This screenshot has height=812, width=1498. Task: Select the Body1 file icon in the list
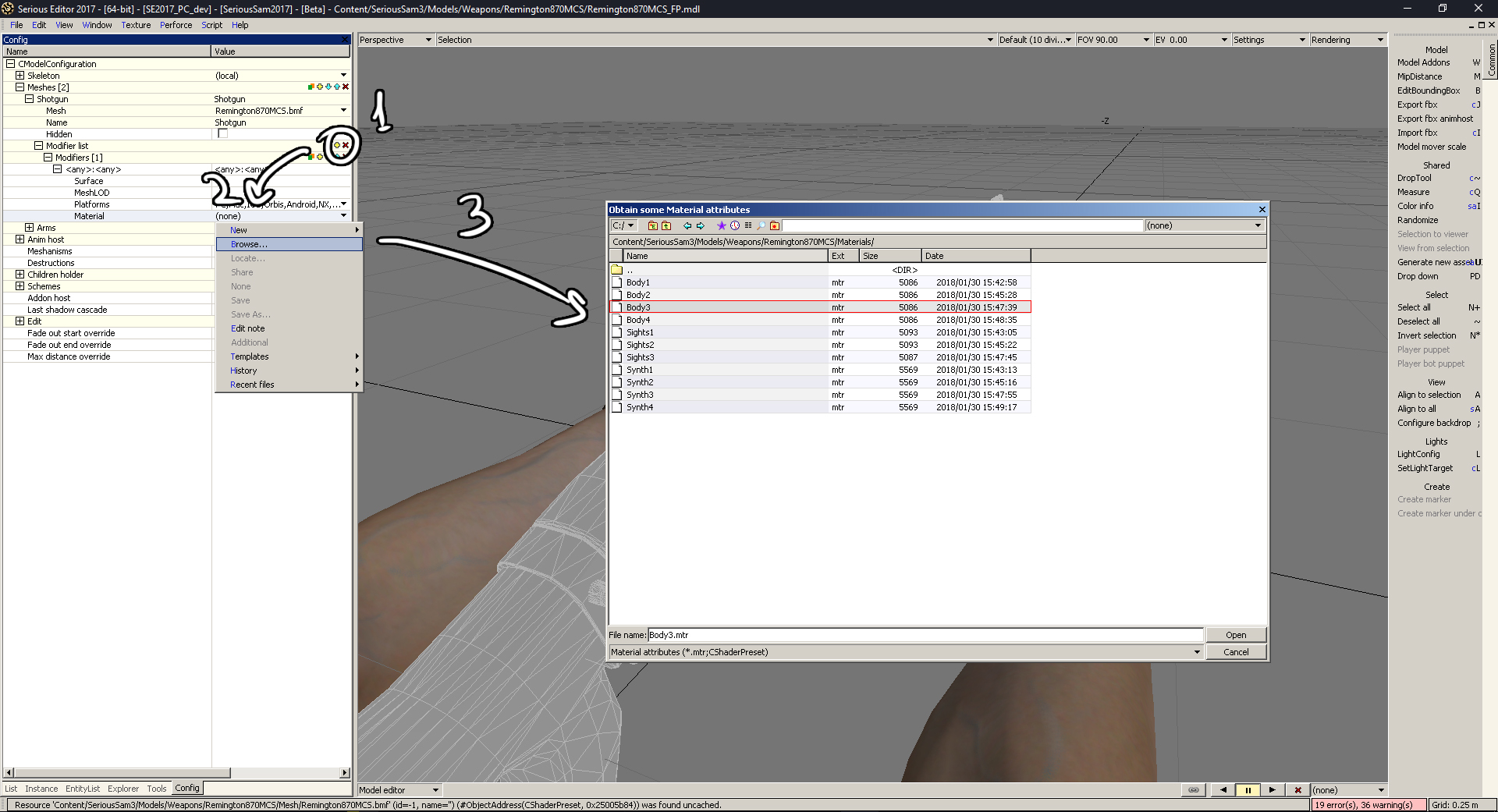click(616, 282)
